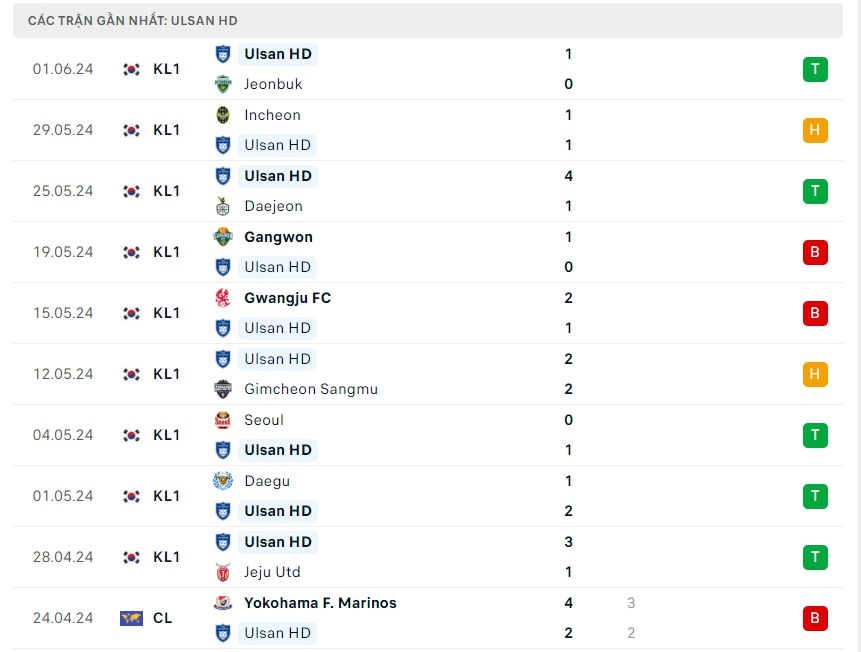Click the green T badge for 01.06.24 match
The width and height of the screenshot is (861, 652).
(x=815, y=69)
